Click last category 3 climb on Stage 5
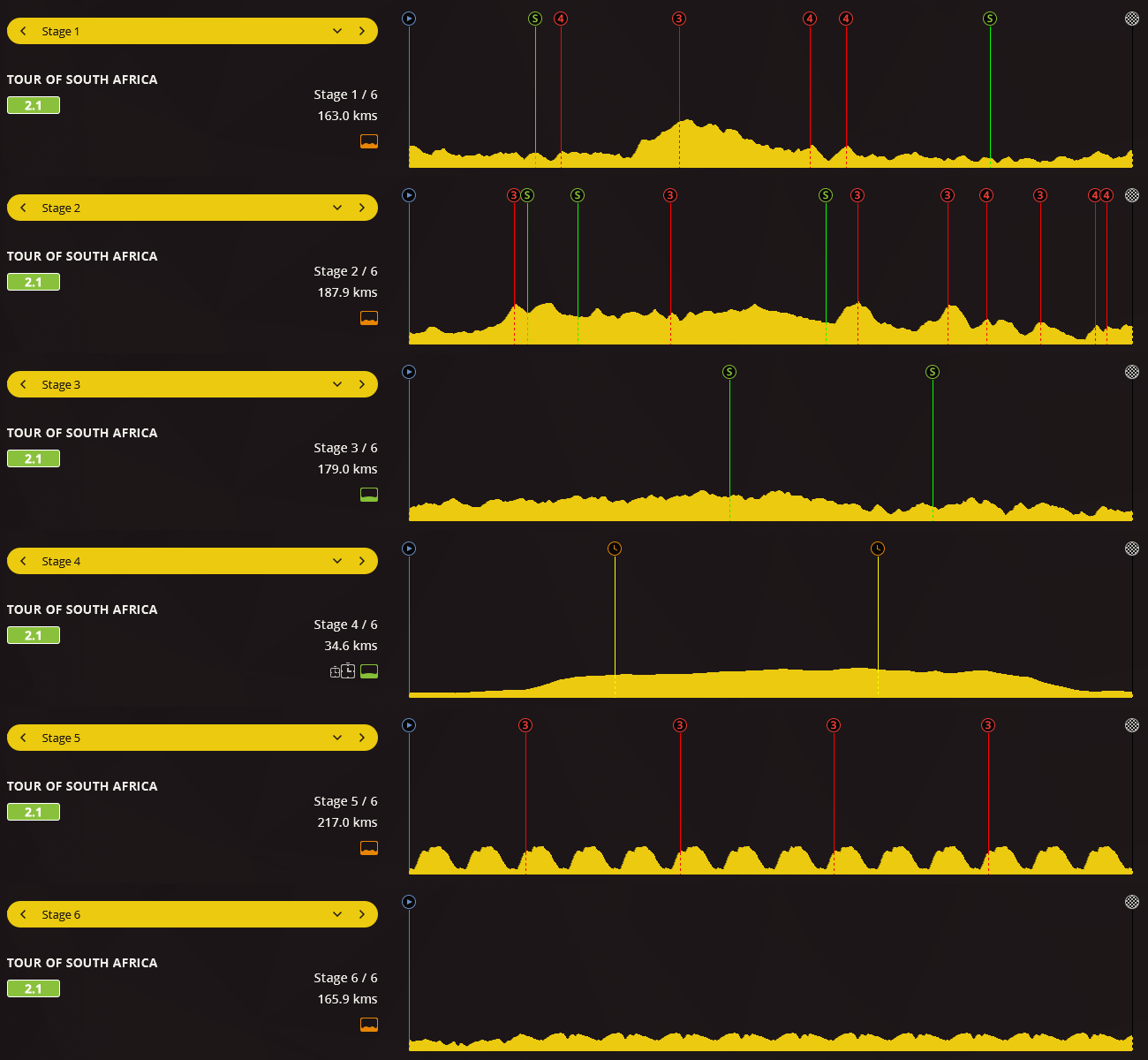The width and height of the screenshot is (1148, 1060). click(x=988, y=725)
